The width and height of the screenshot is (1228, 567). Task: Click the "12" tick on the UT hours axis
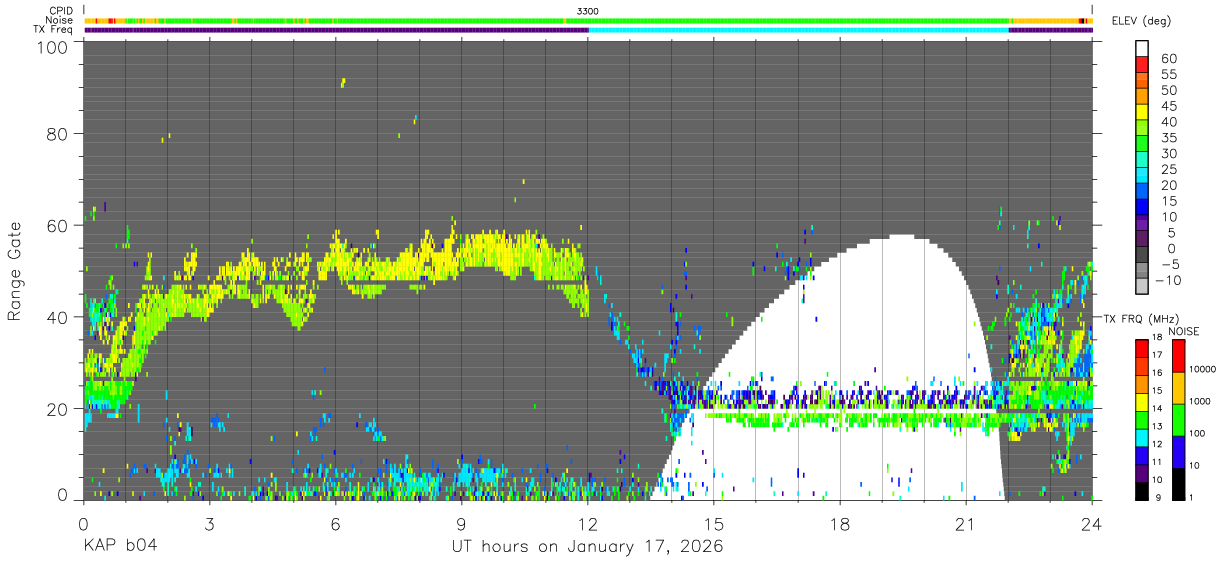tap(588, 523)
